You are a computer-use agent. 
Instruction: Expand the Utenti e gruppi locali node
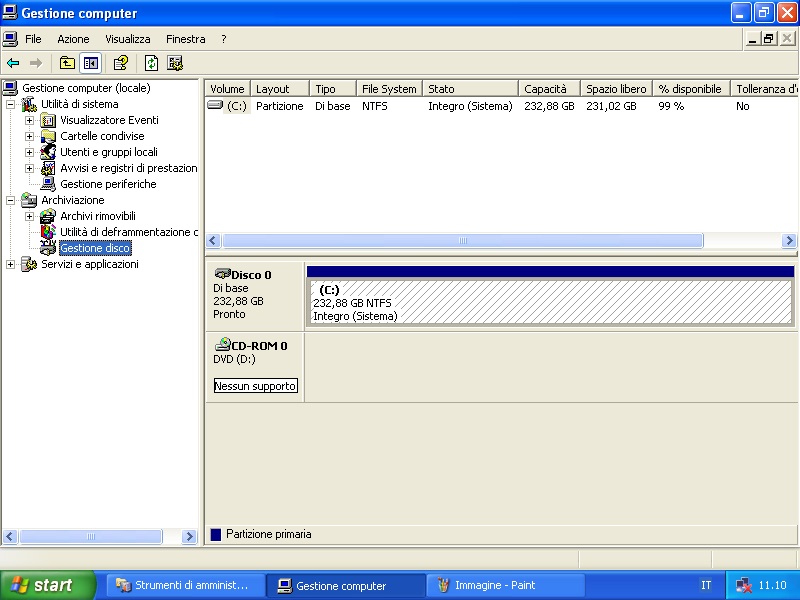[30, 152]
